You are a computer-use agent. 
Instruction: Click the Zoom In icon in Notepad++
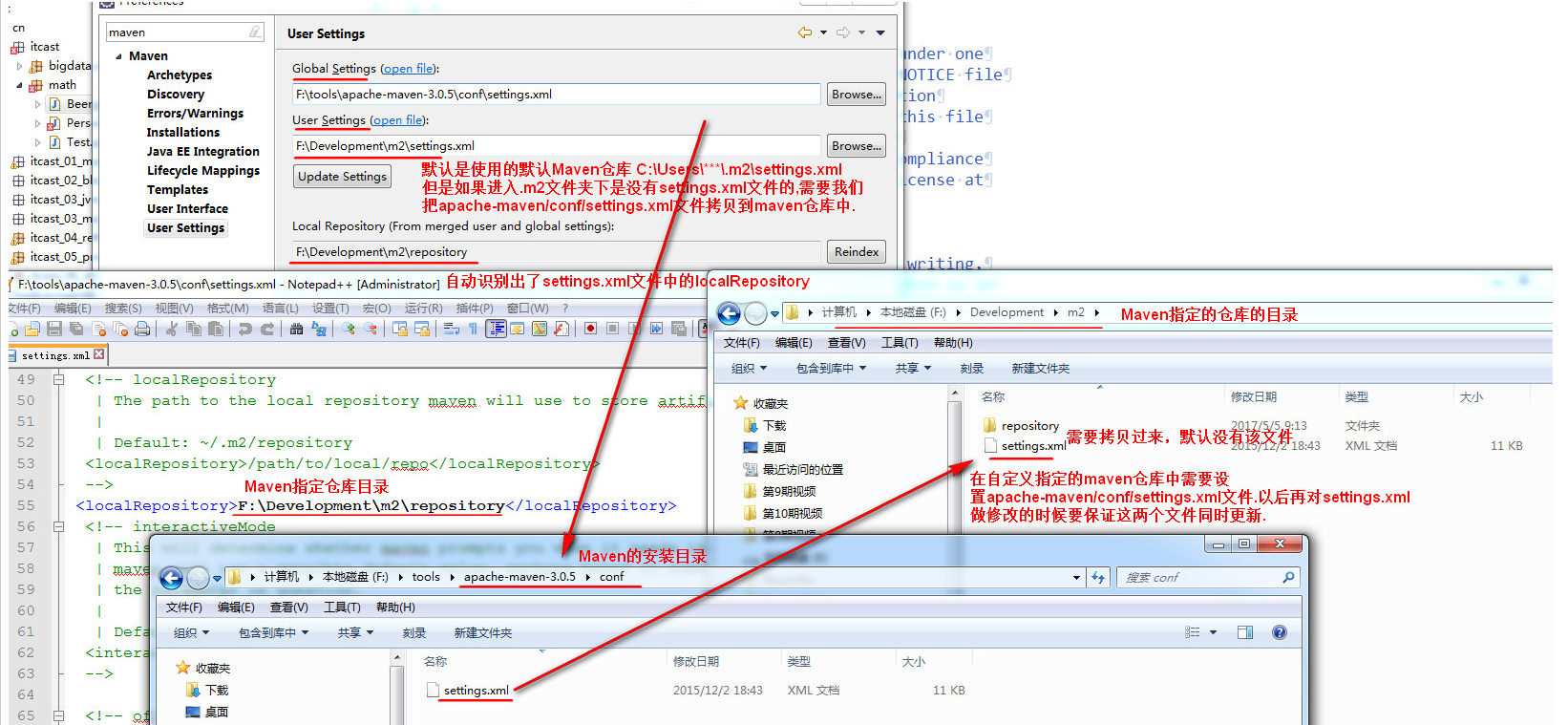(348, 329)
